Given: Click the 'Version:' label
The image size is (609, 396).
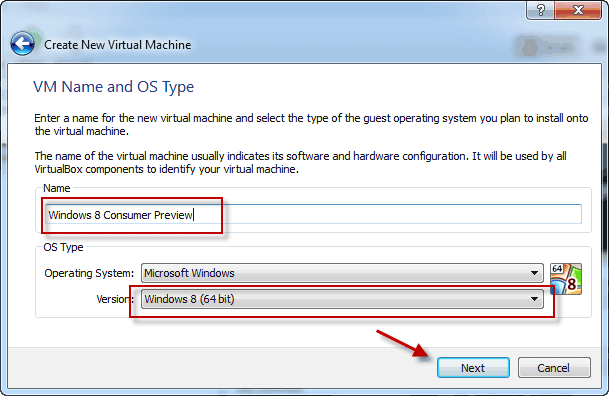Looking at the screenshot, I should click(x=115, y=299).
